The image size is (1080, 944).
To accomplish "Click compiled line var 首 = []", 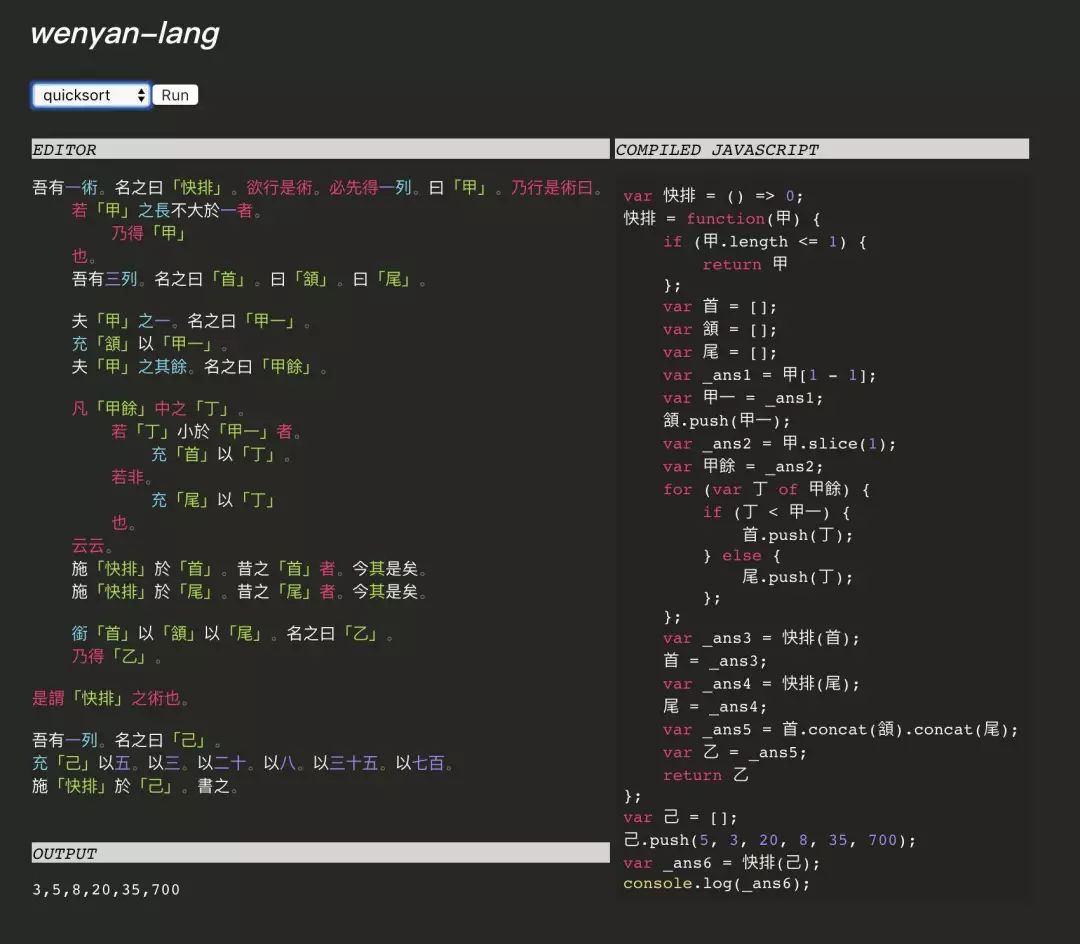I will click(x=720, y=306).
